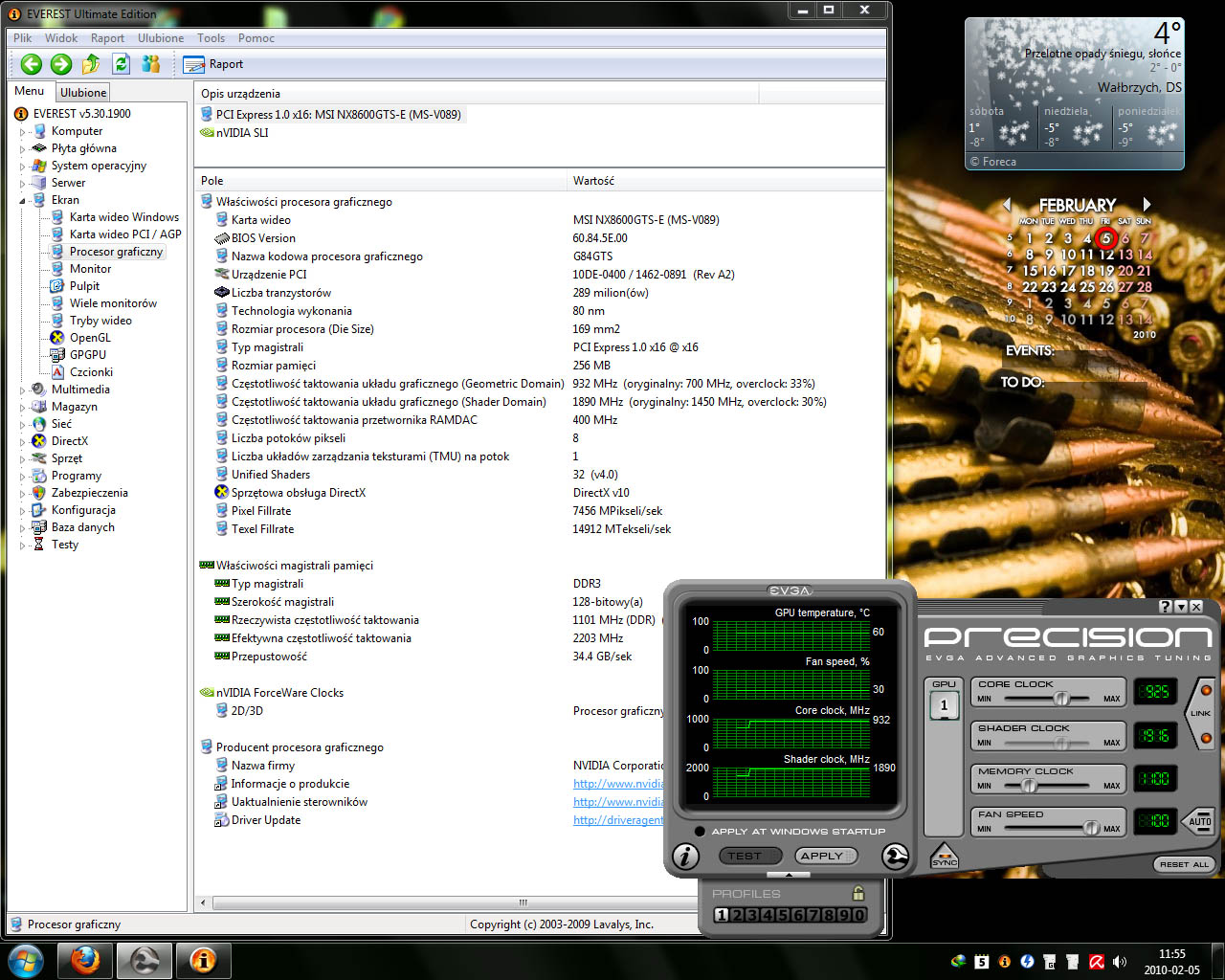This screenshot has width=1225, height=980.
Task: Click the profiles padlock icon
Action: click(858, 893)
